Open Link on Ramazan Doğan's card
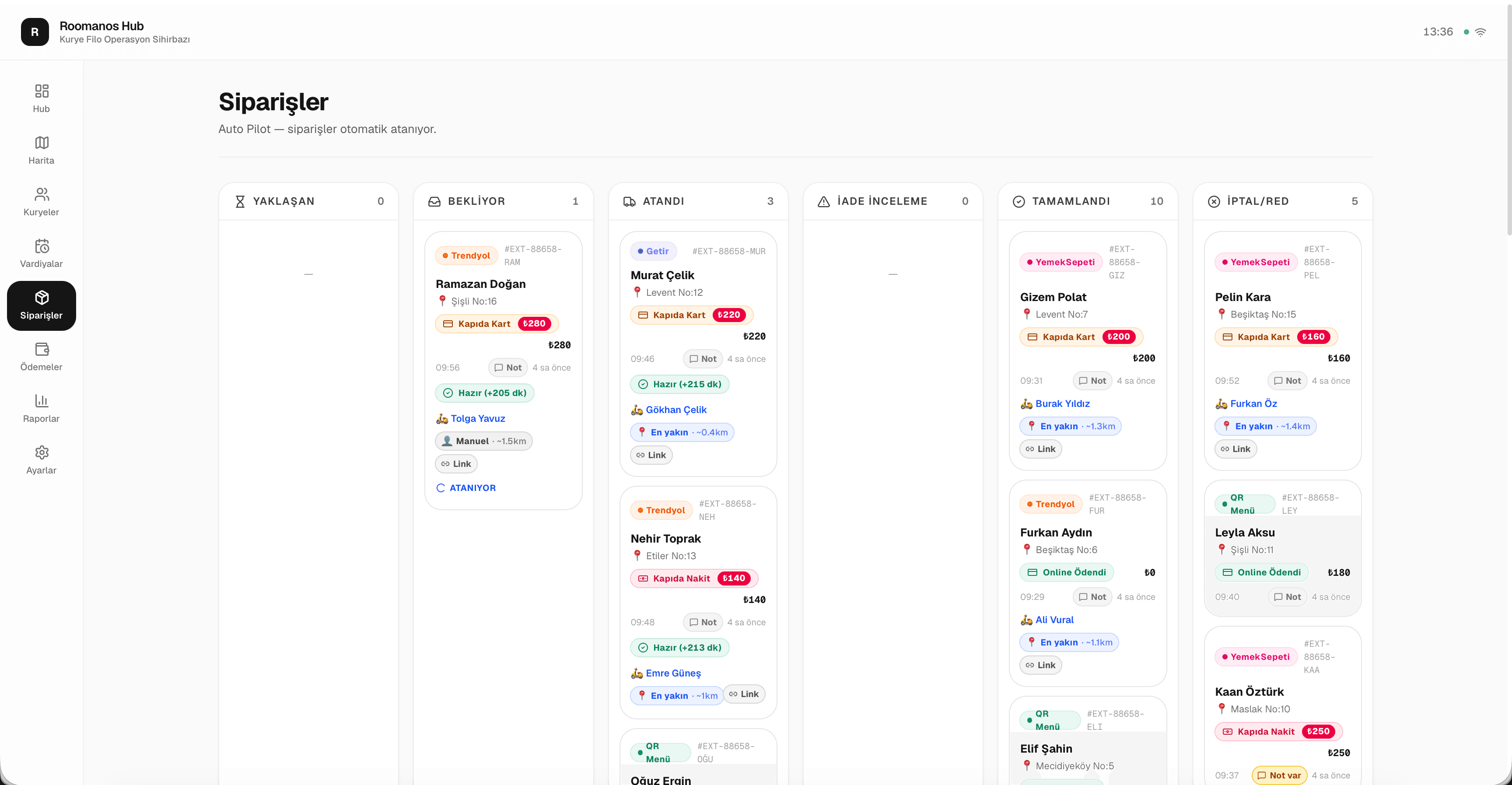This screenshot has width=1512, height=785. pos(456,464)
